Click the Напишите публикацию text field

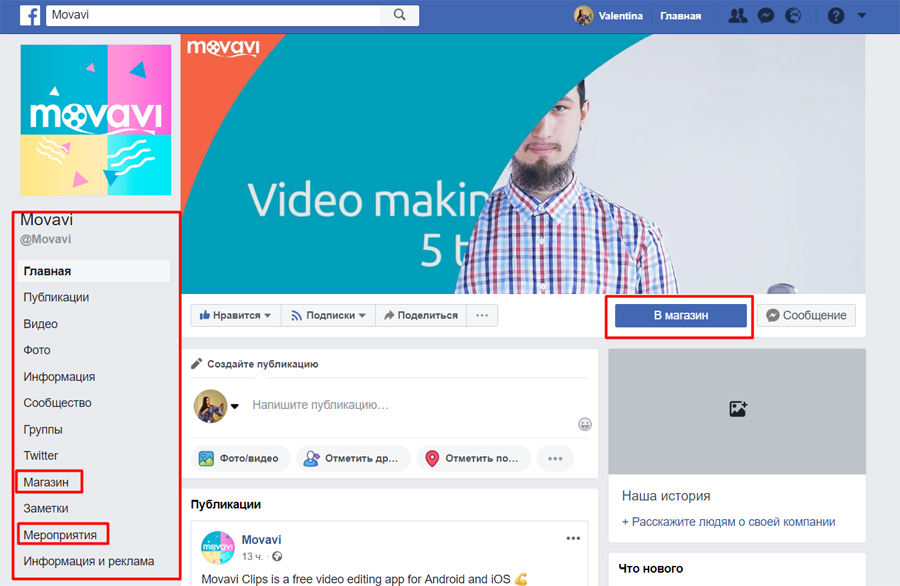400,405
